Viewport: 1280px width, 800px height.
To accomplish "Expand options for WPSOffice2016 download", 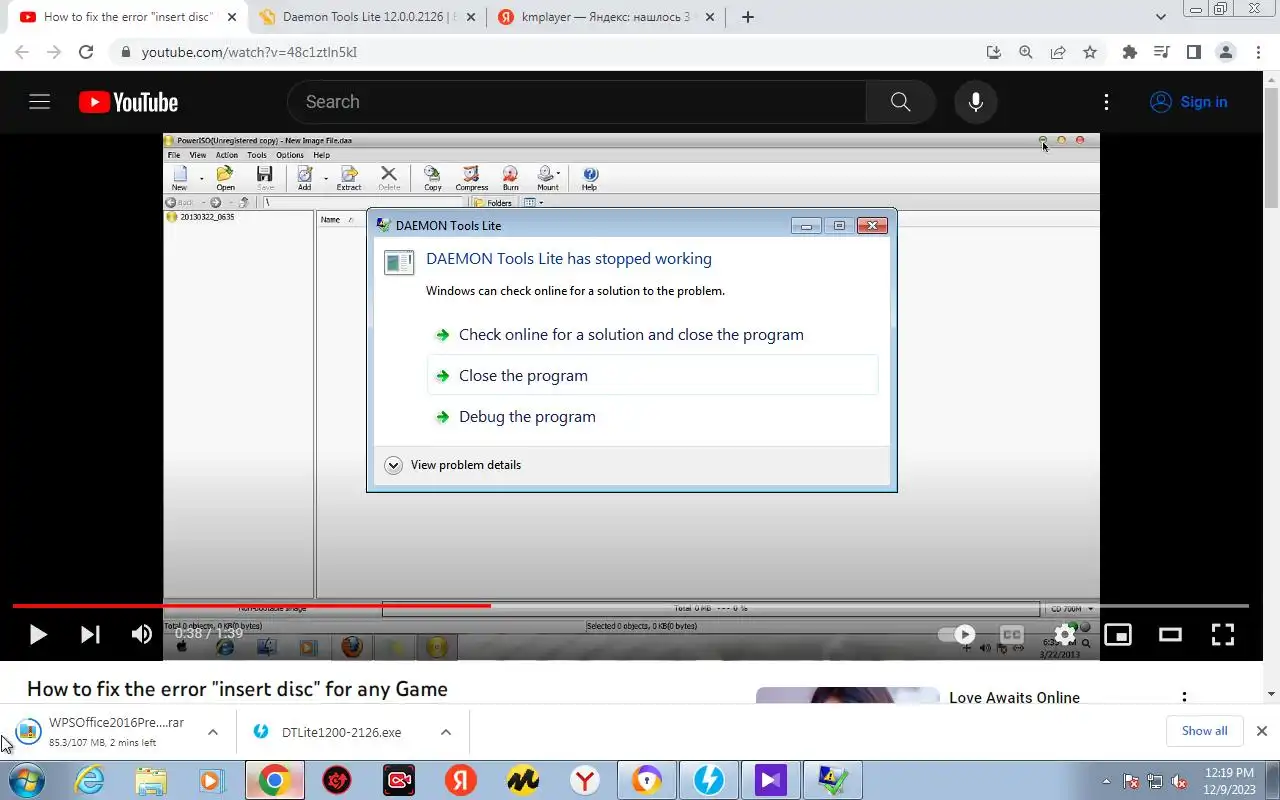I will tap(213, 732).
